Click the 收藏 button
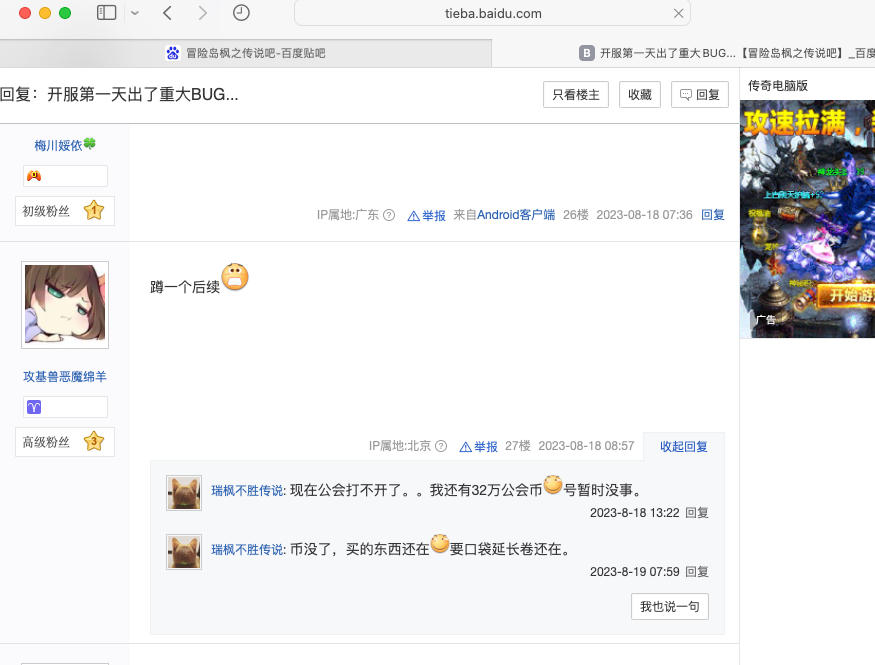875x665 pixels. coord(640,95)
